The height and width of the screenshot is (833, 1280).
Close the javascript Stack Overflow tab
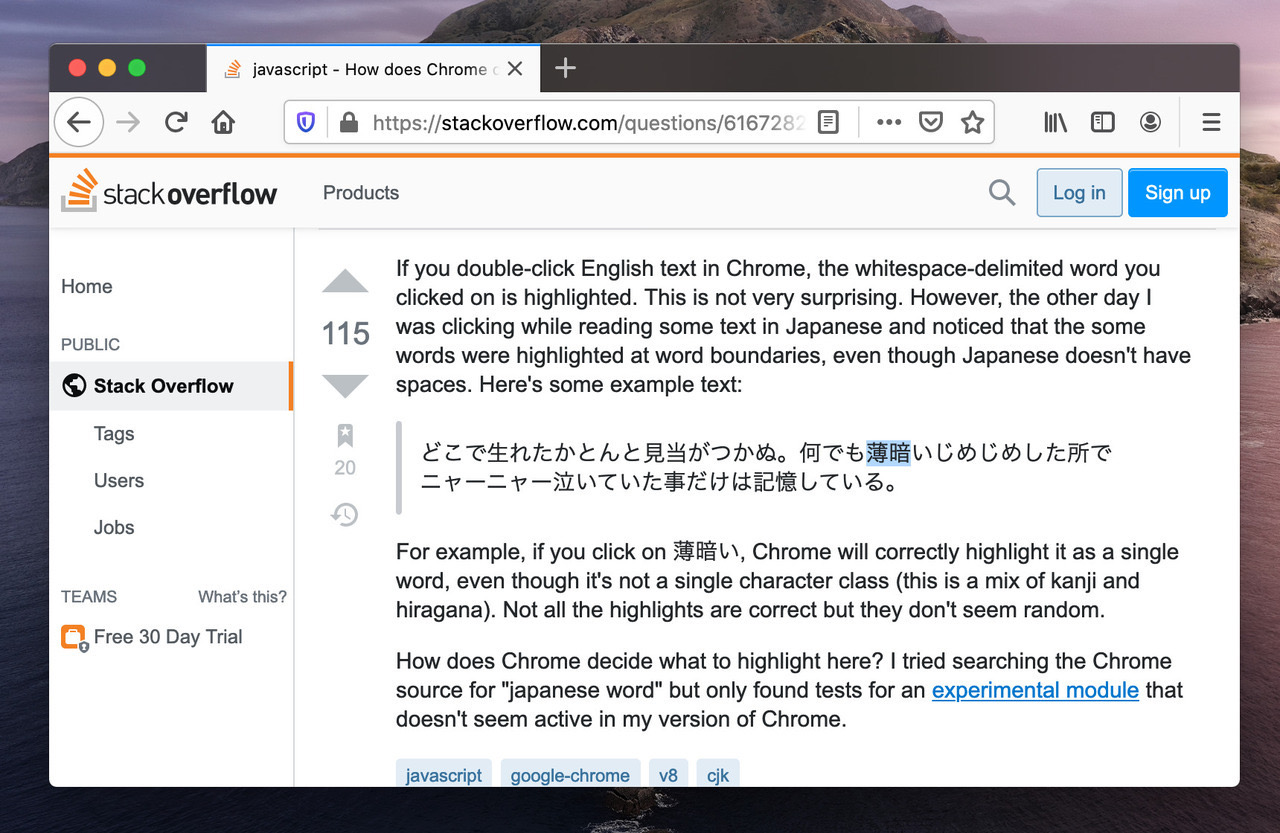(515, 69)
